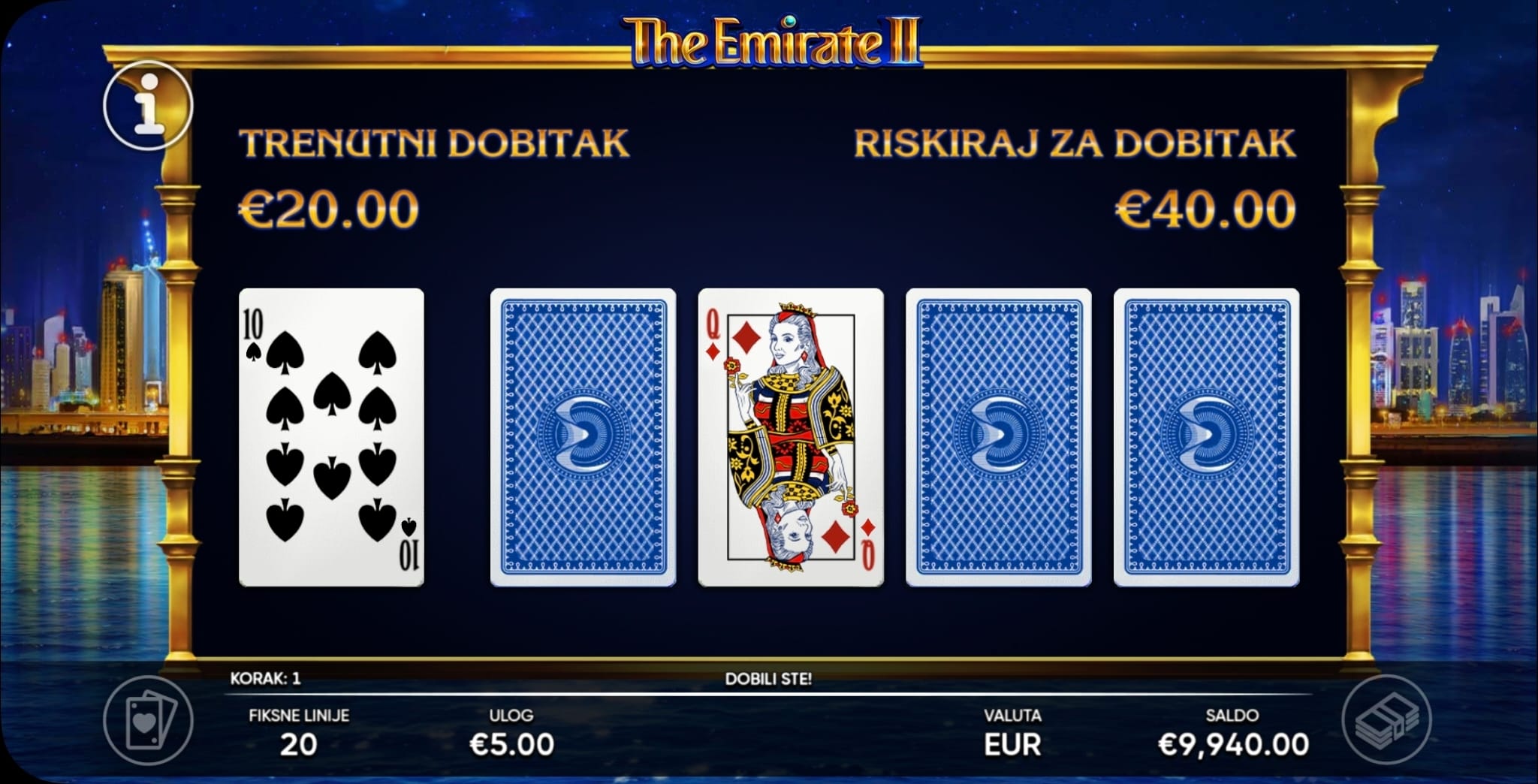
Task: Click the Saldo €9,940.00 balance
Action: point(1233,744)
